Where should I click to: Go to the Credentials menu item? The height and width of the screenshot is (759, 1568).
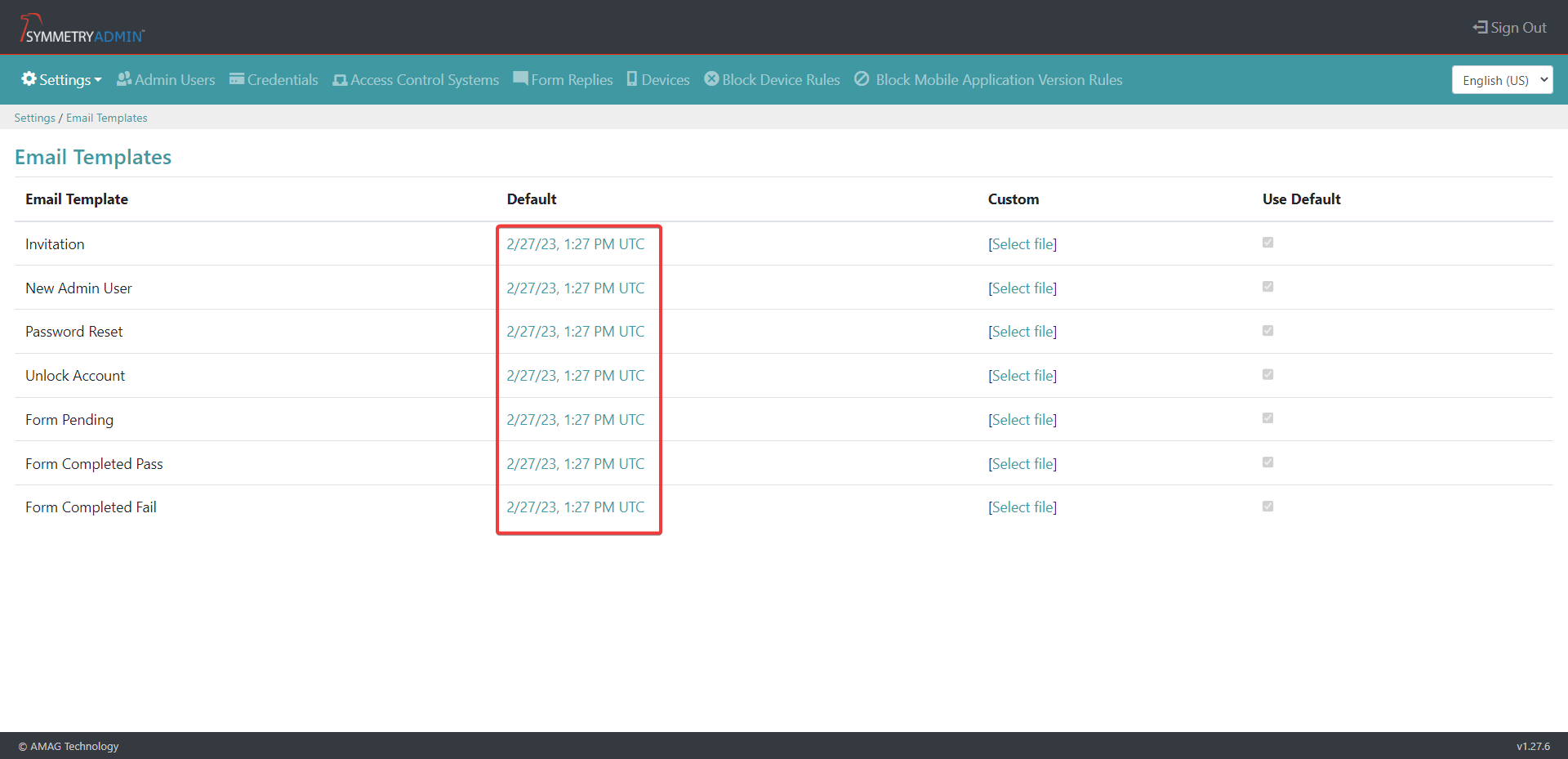[274, 79]
